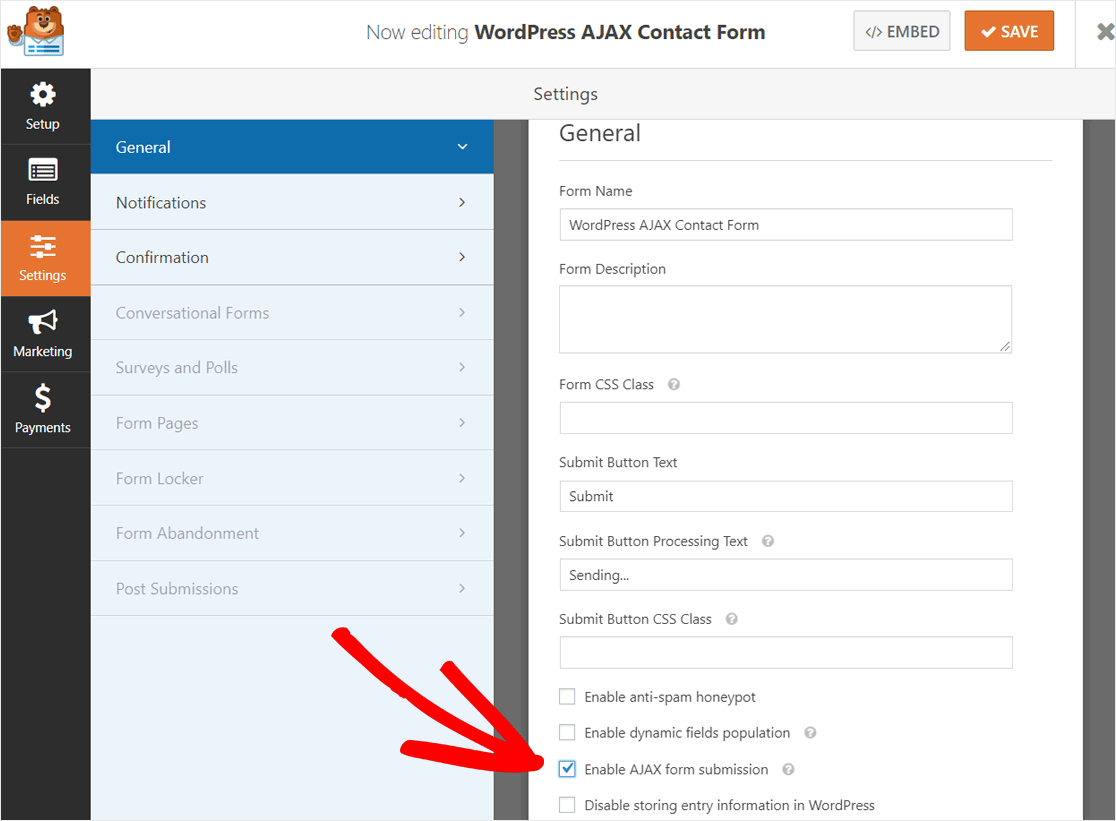This screenshot has width=1116, height=821.
Task: Check Enable dynamic fields population
Action: (567, 732)
